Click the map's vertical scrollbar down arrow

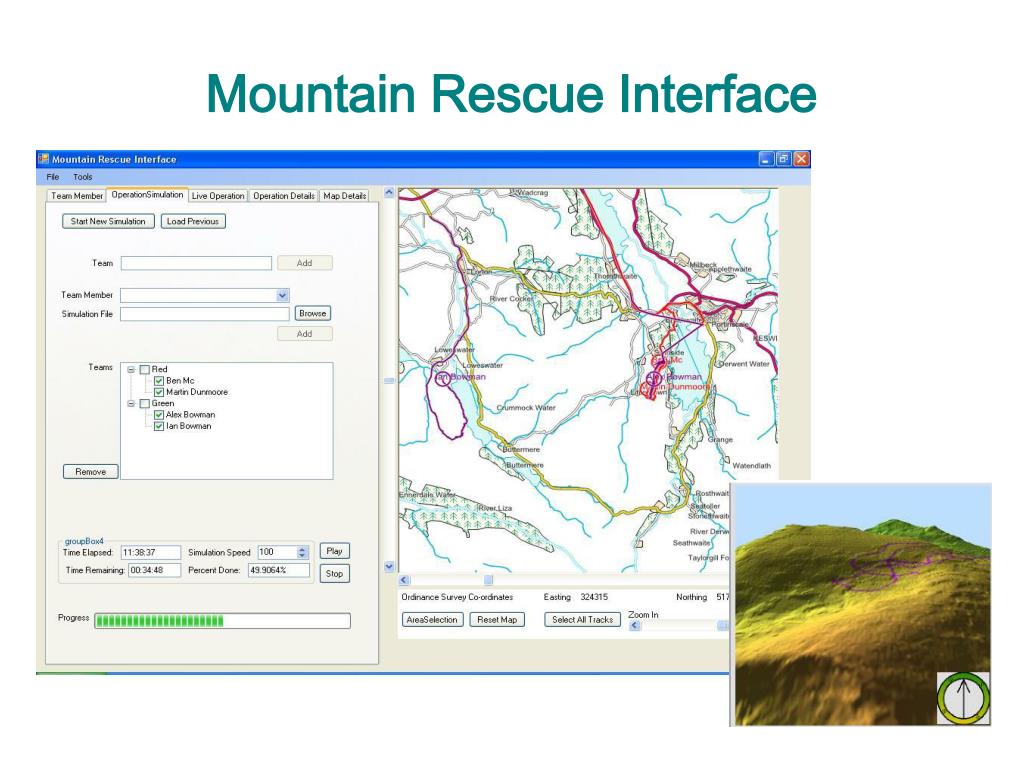click(389, 566)
